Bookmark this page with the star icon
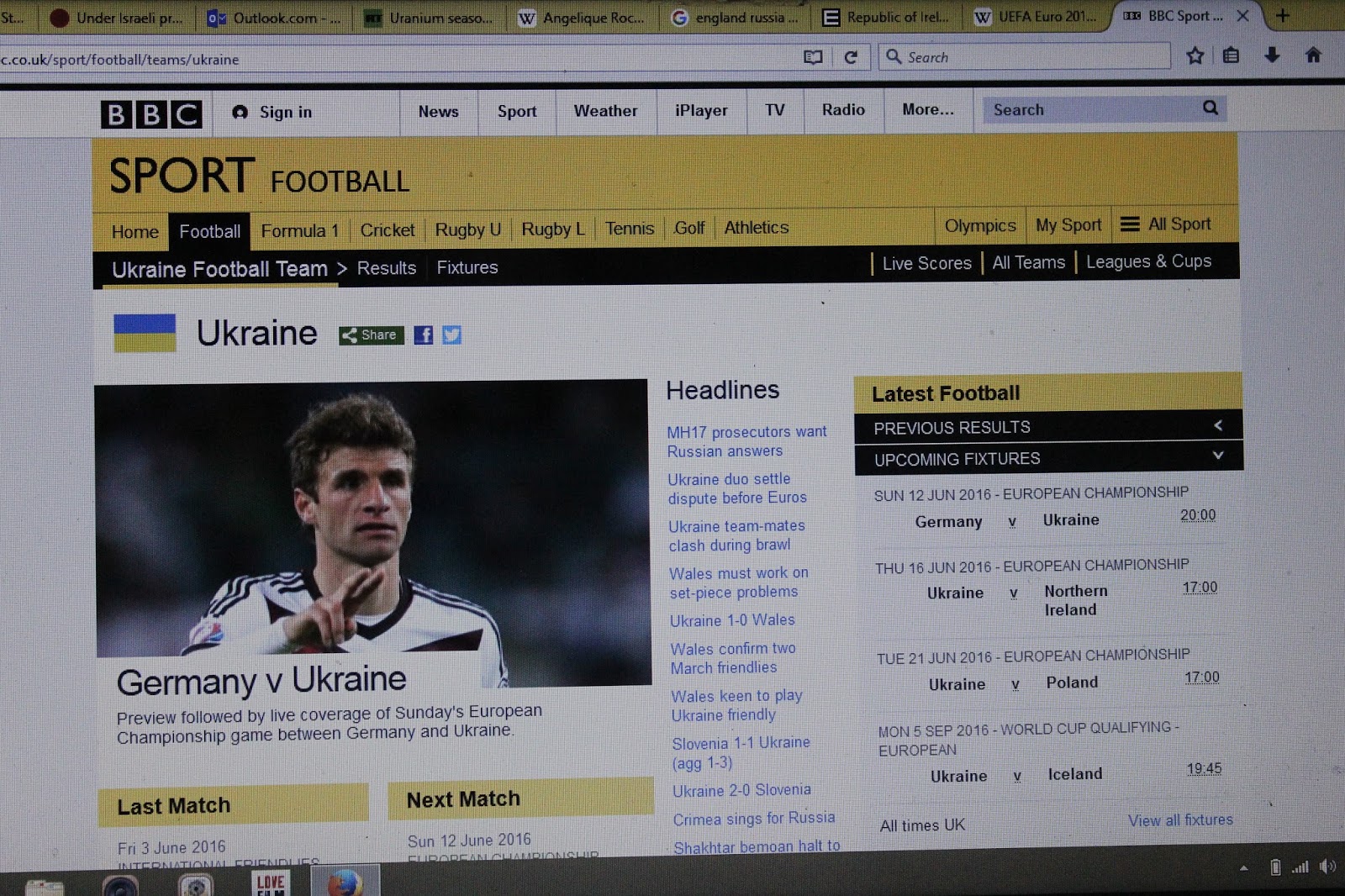Viewport: 1345px width, 896px height. pyautogui.click(x=1195, y=55)
